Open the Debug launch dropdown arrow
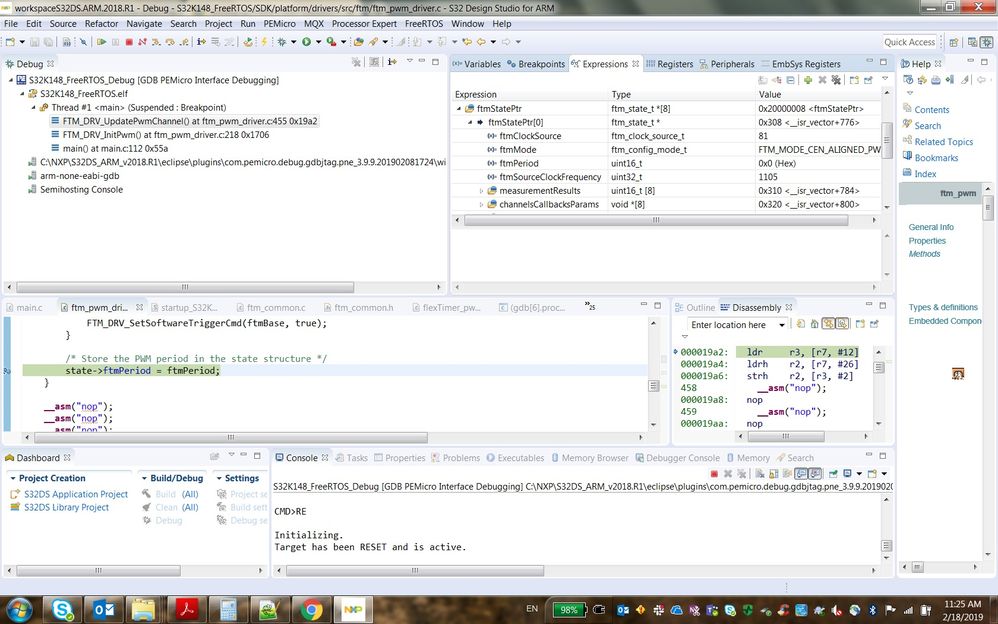This screenshot has width=998, height=624. coord(293,42)
